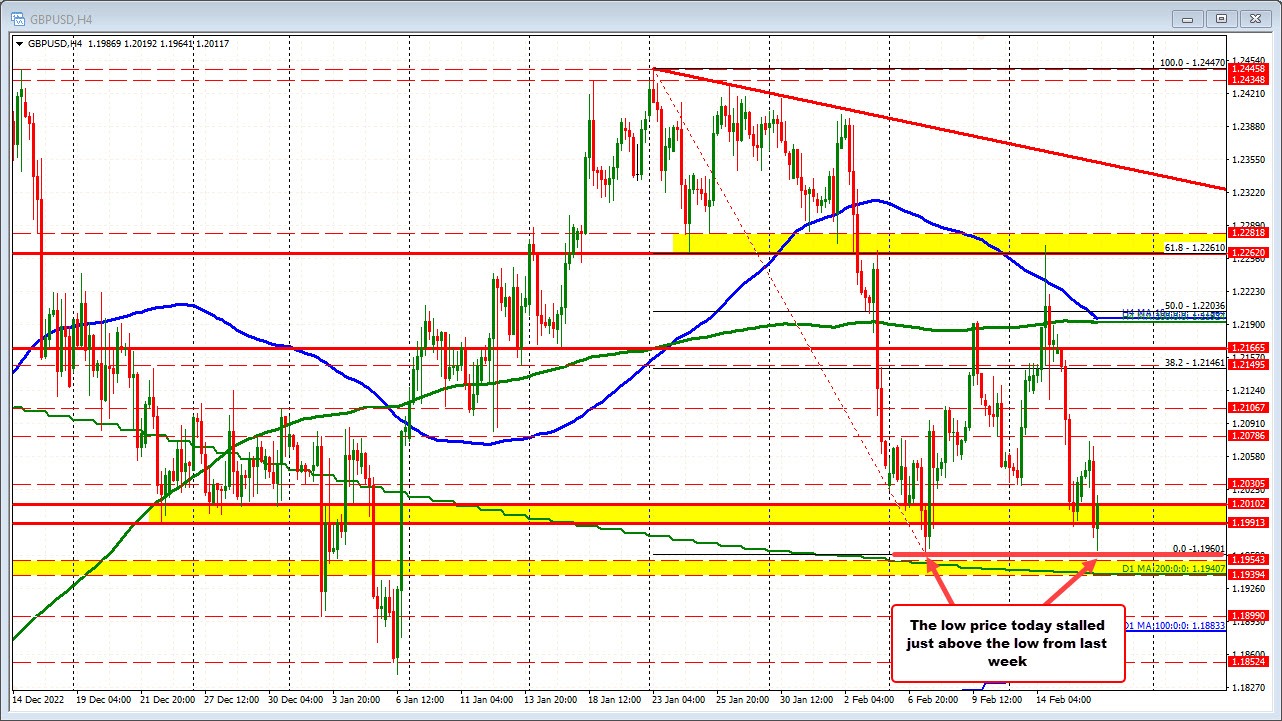Screen dimensions: 1282x721
Task: Click the red price tag 1.19913
Action: pyautogui.click(x=1248, y=522)
